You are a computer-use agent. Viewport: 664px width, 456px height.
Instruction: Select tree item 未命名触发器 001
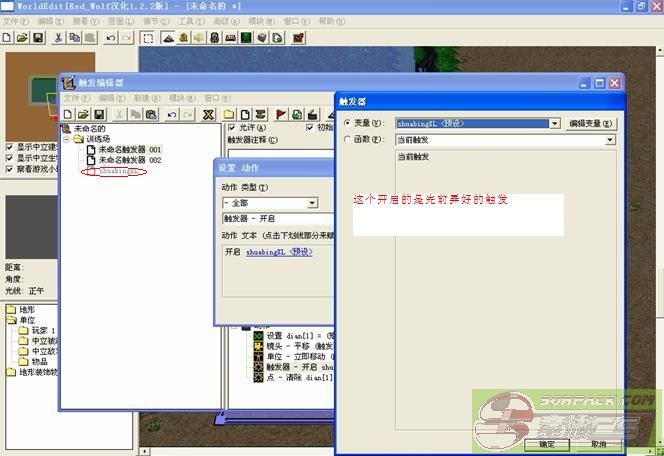[x=129, y=149]
